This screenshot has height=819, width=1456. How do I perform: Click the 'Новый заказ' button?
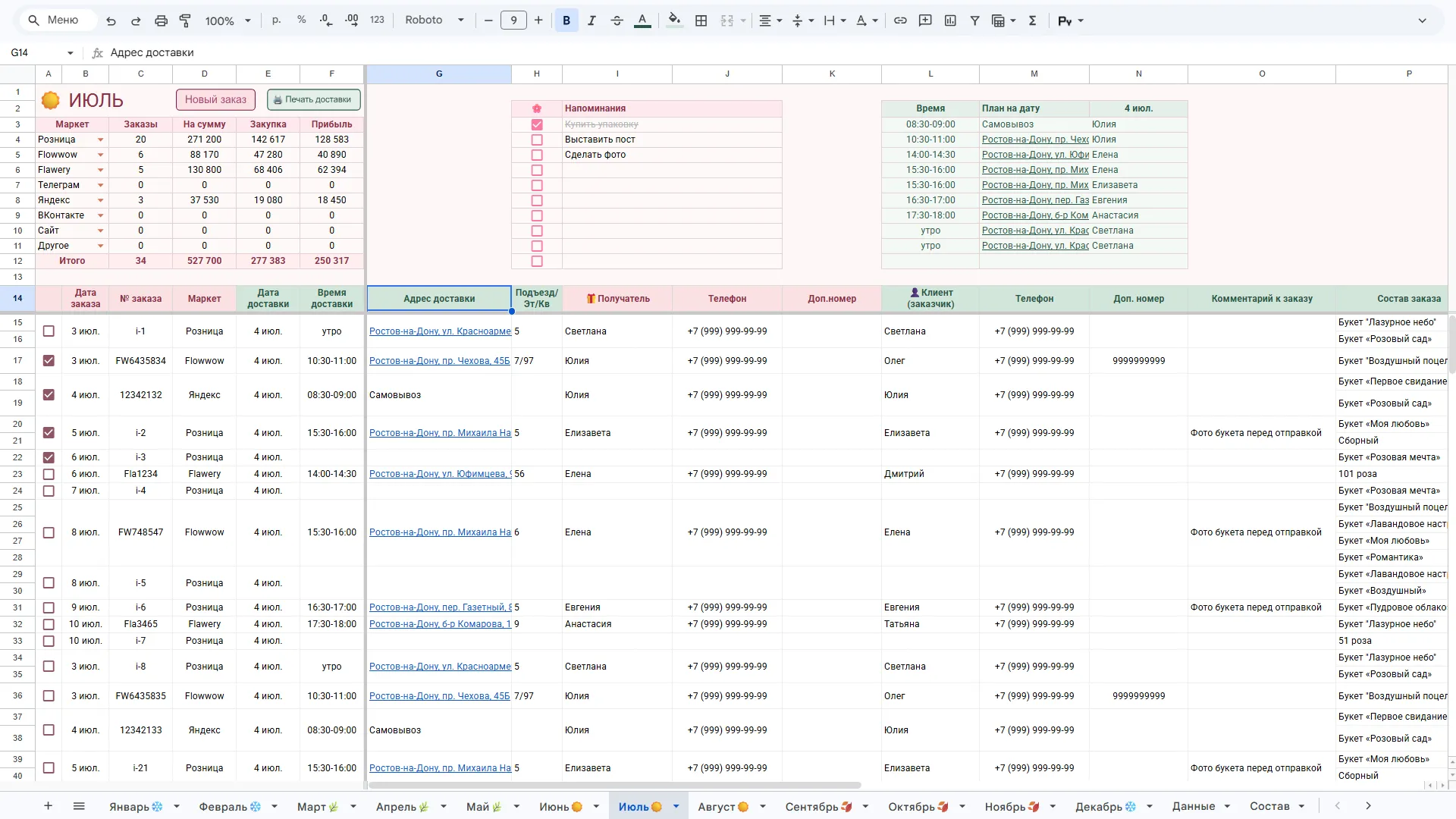pos(215,99)
